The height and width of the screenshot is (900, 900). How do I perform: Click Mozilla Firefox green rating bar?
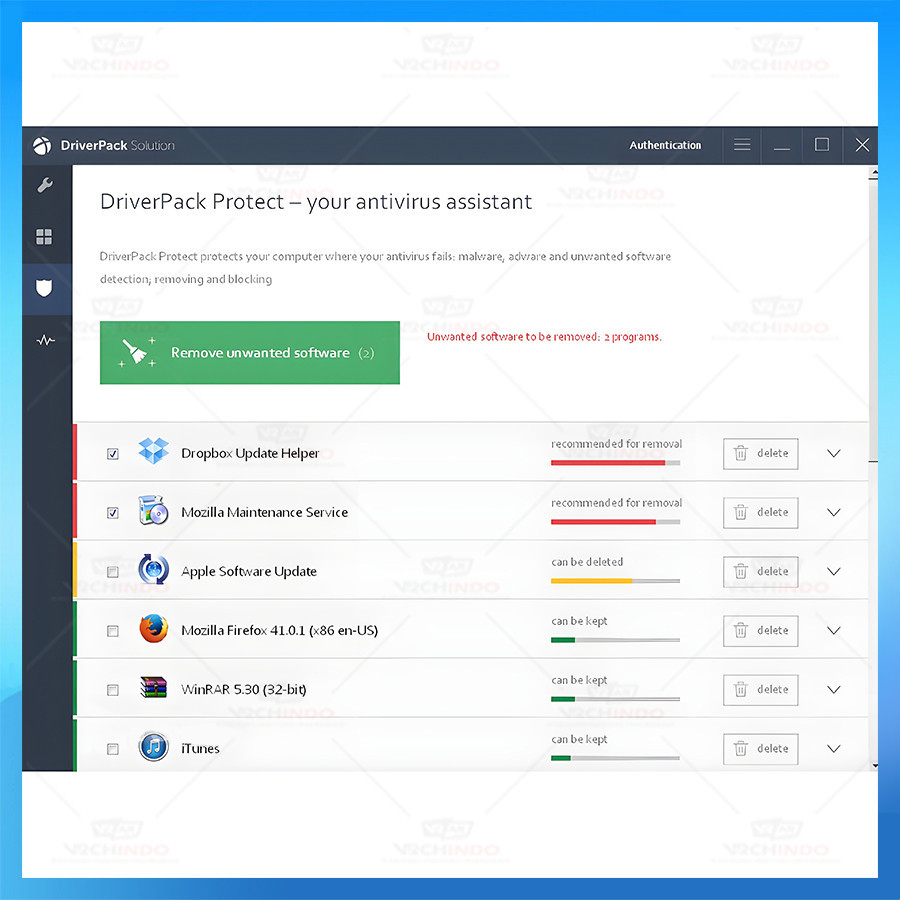[x=615, y=640]
